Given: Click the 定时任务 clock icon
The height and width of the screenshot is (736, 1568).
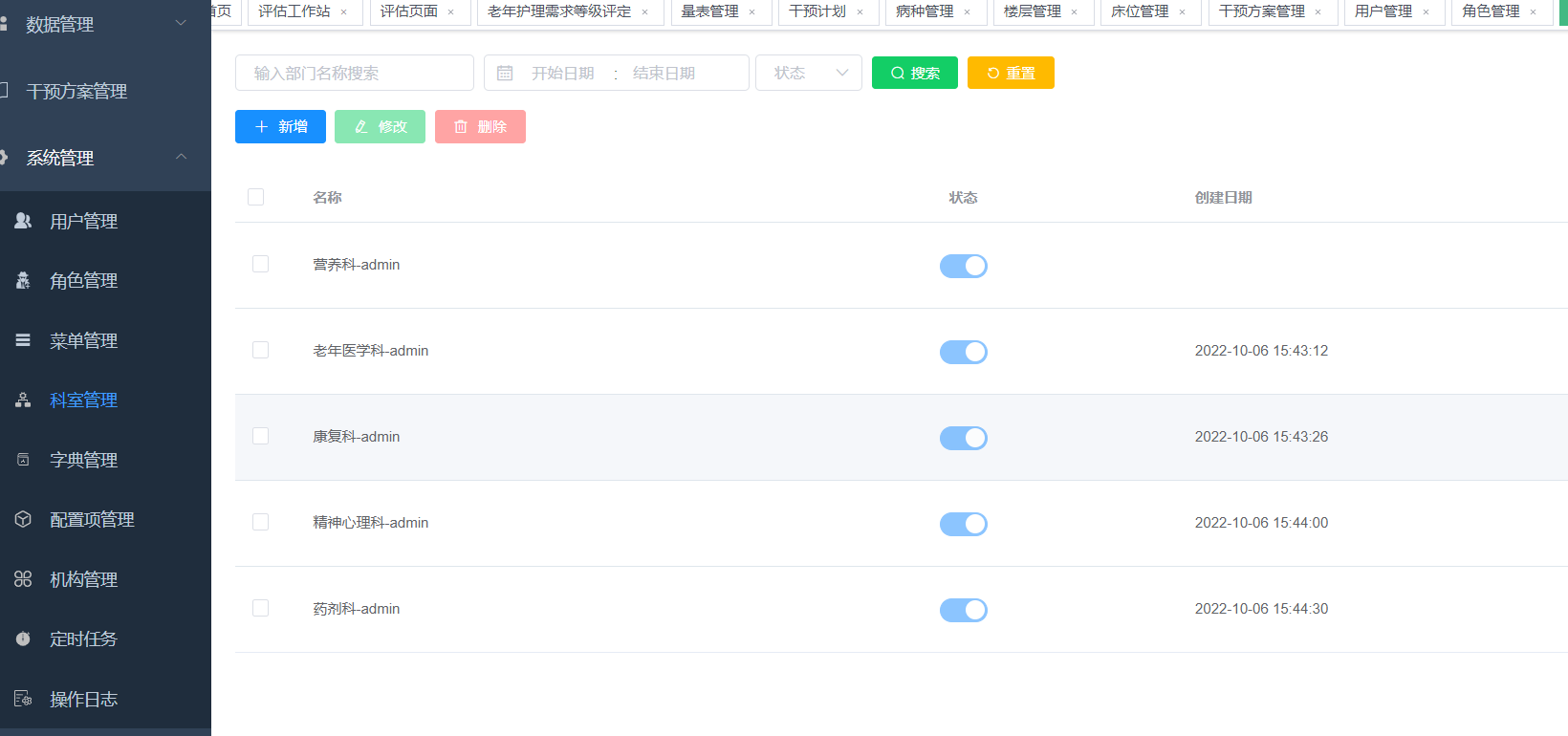Looking at the screenshot, I should [x=23, y=639].
